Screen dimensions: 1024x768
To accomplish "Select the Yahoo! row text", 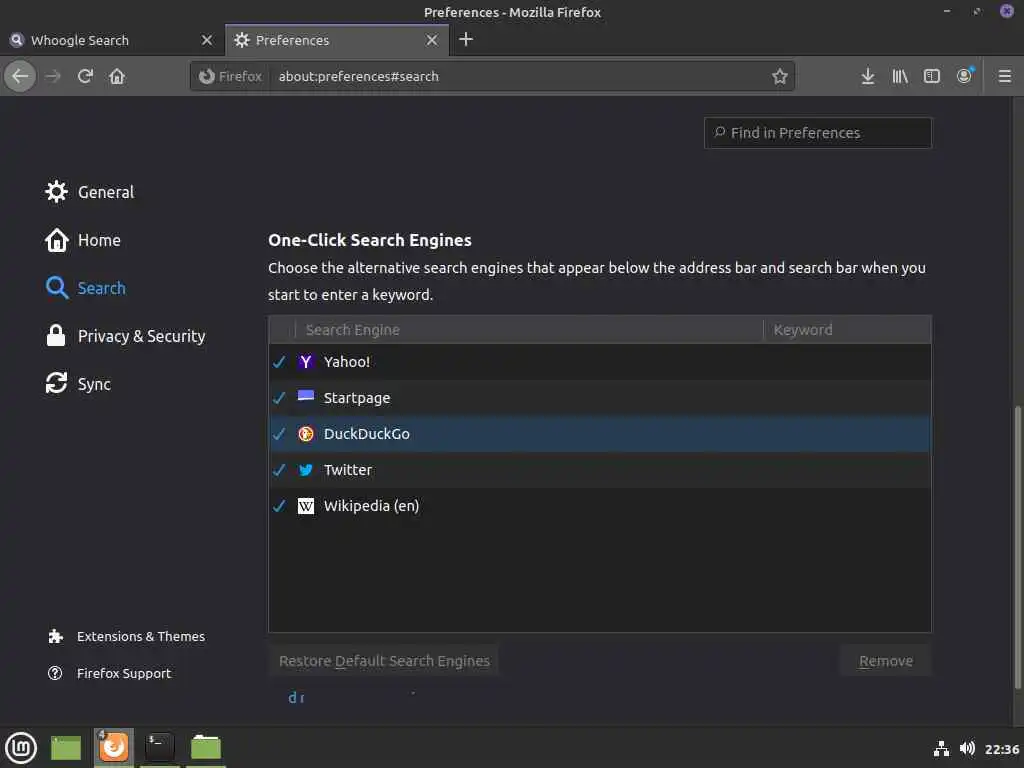I will (347, 362).
